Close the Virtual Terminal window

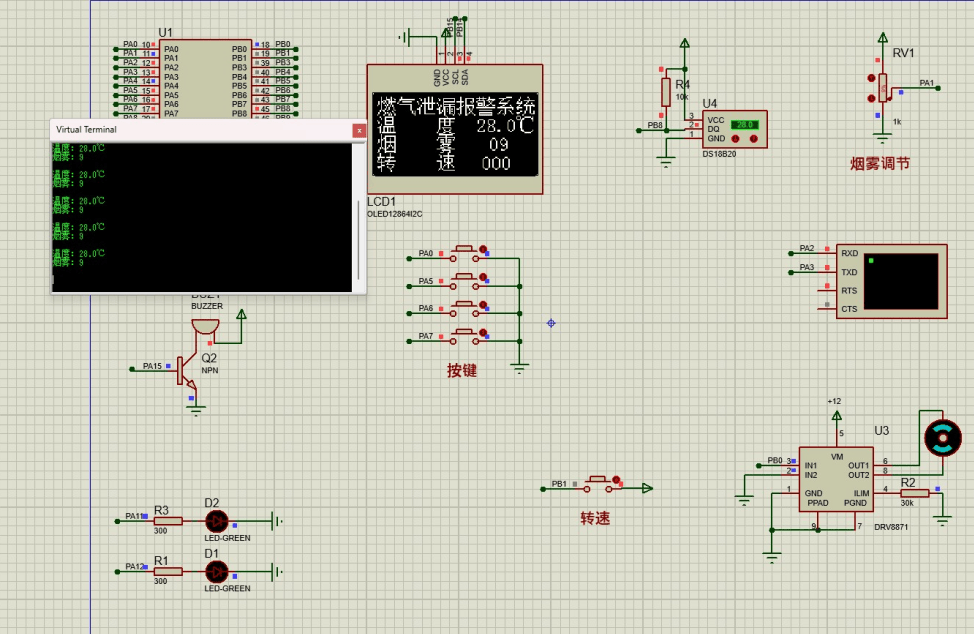point(359,130)
